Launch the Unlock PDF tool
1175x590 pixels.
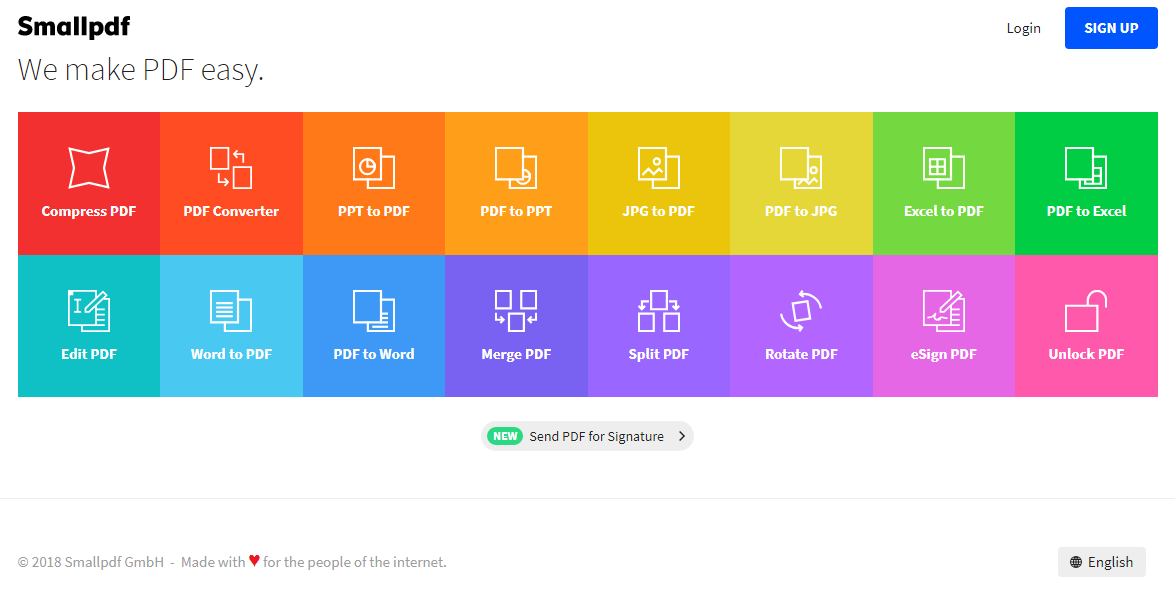pos(1086,326)
